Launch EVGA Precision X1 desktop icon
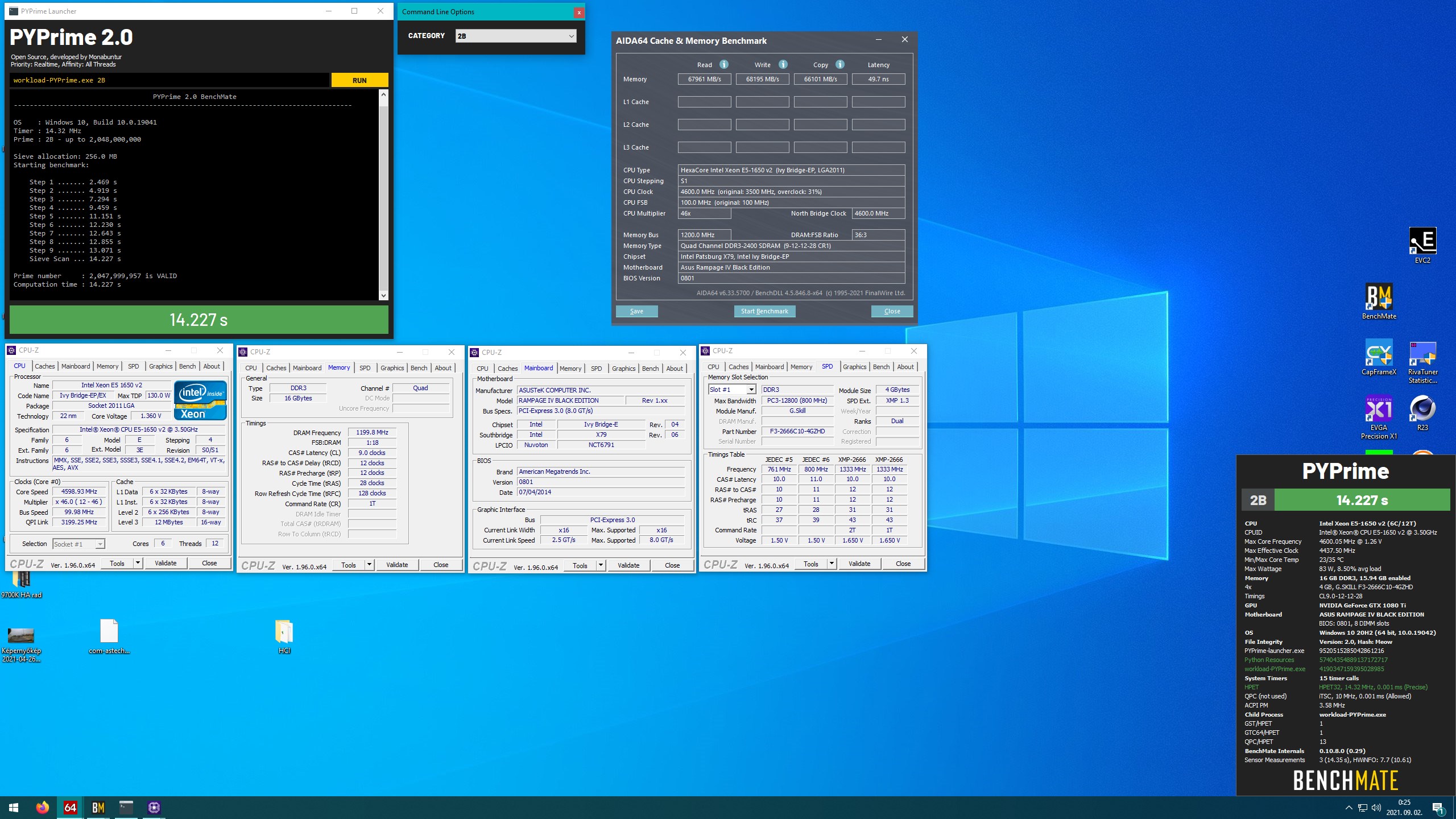The width and height of the screenshot is (1456, 819). click(x=1379, y=417)
